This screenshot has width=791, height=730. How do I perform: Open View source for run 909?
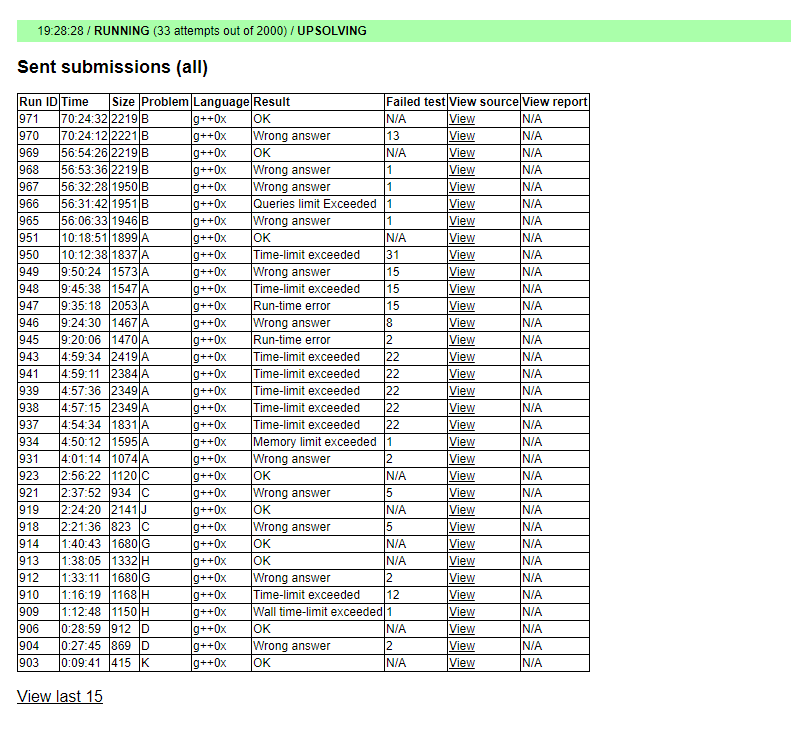462,612
